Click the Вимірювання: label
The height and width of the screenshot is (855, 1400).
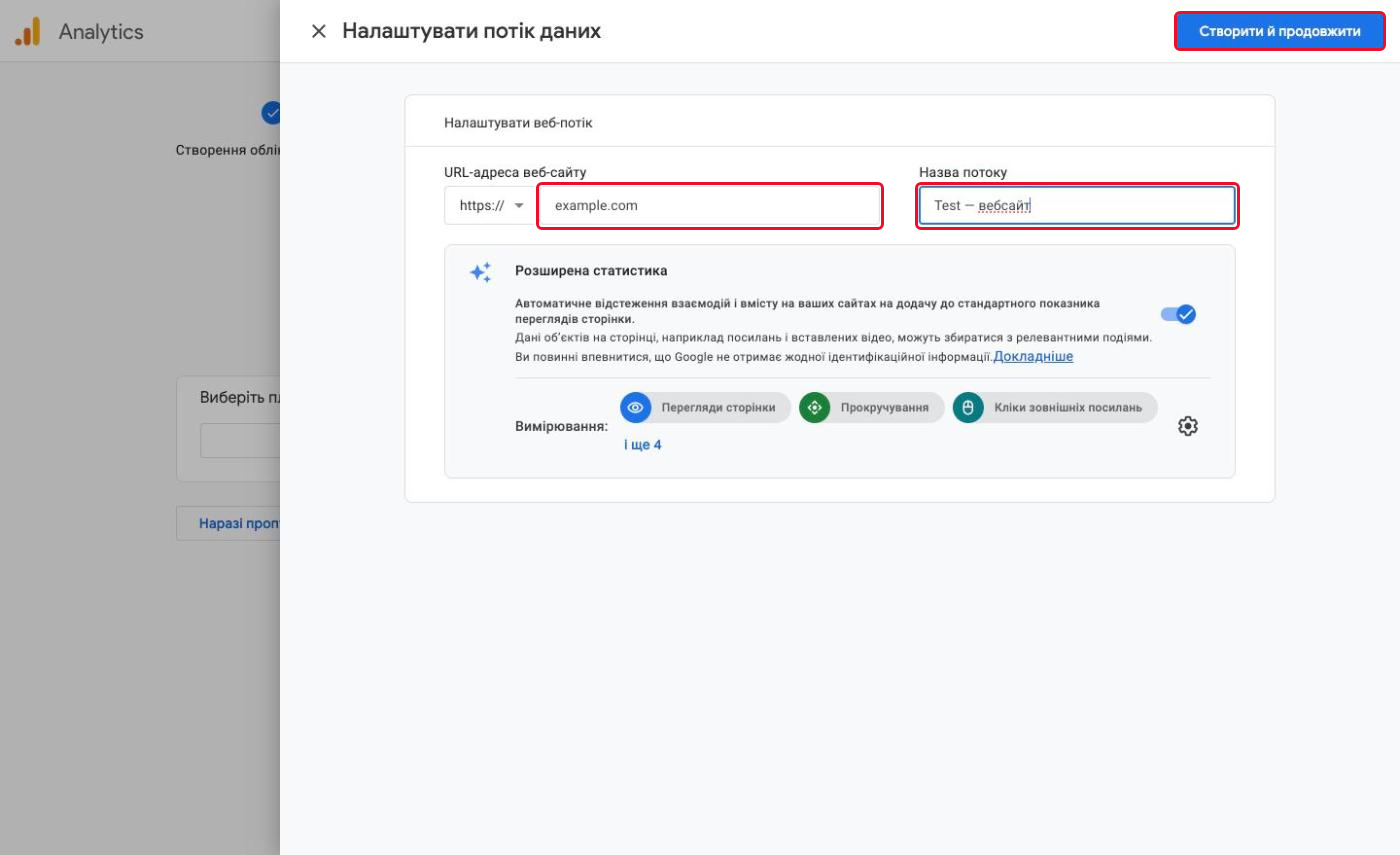point(561,426)
